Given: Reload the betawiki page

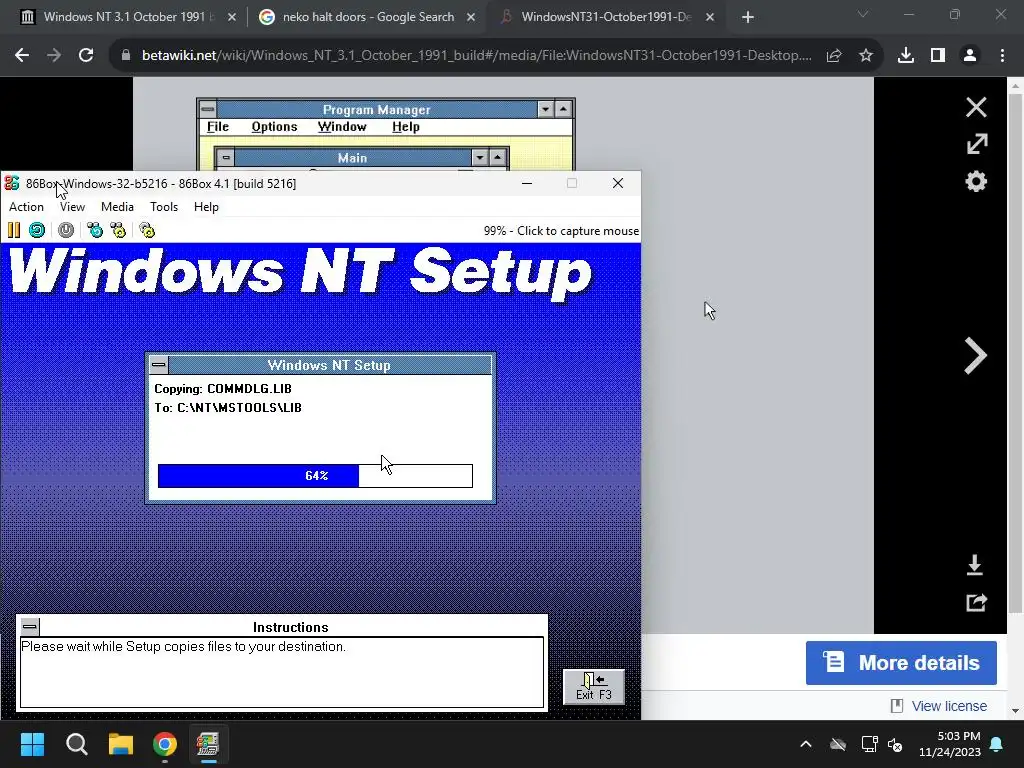Looking at the screenshot, I should click(86, 56).
